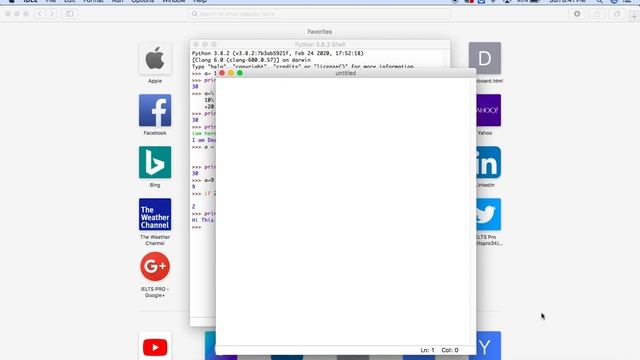The height and width of the screenshot is (360, 640).
Task: Toggle the Safari sidebar button
Action: click(x=70, y=14)
